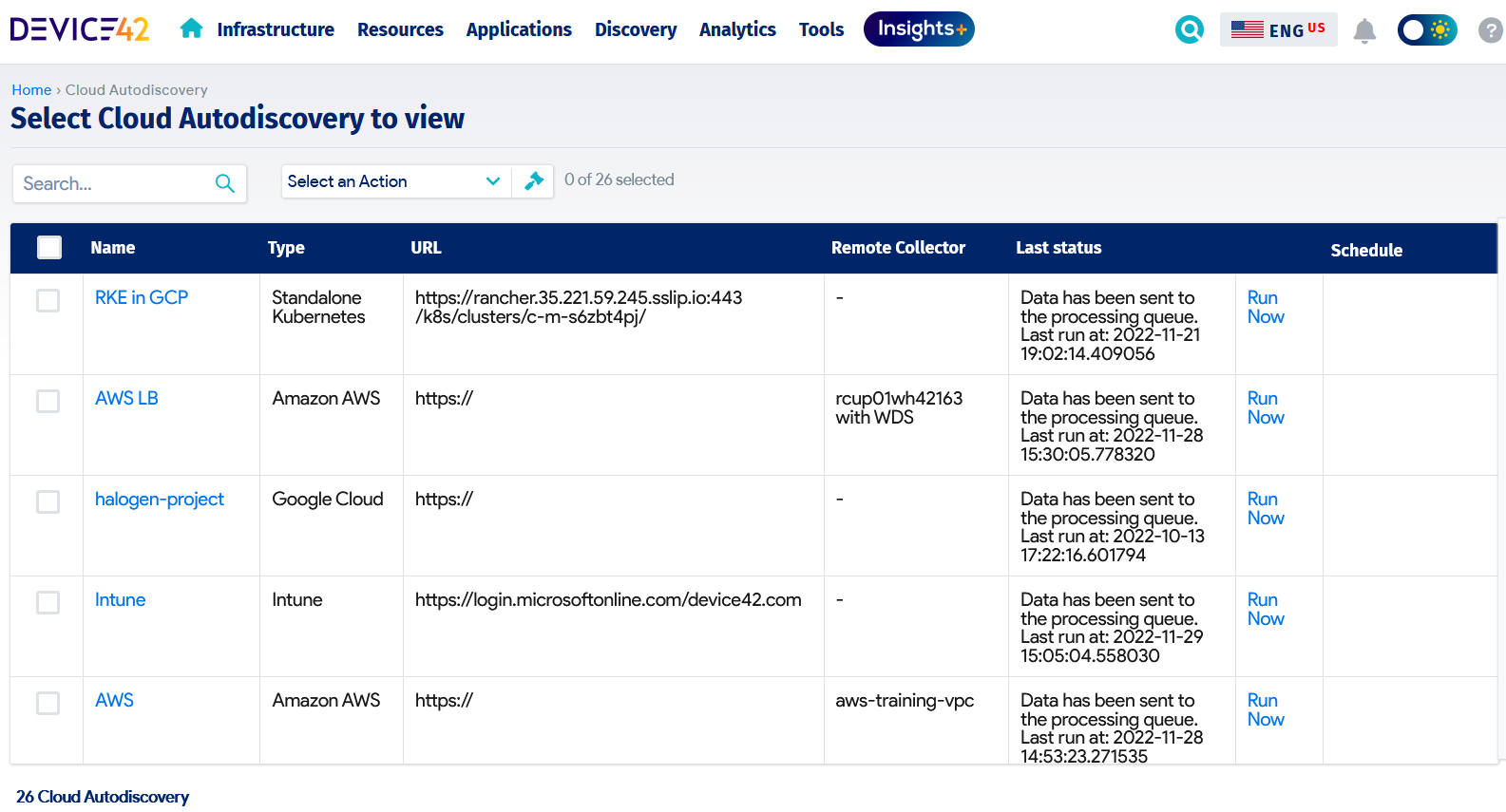The image size is (1506, 812).
Task: Sort by URL column header
Action: pyautogui.click(x=426, y=248)
